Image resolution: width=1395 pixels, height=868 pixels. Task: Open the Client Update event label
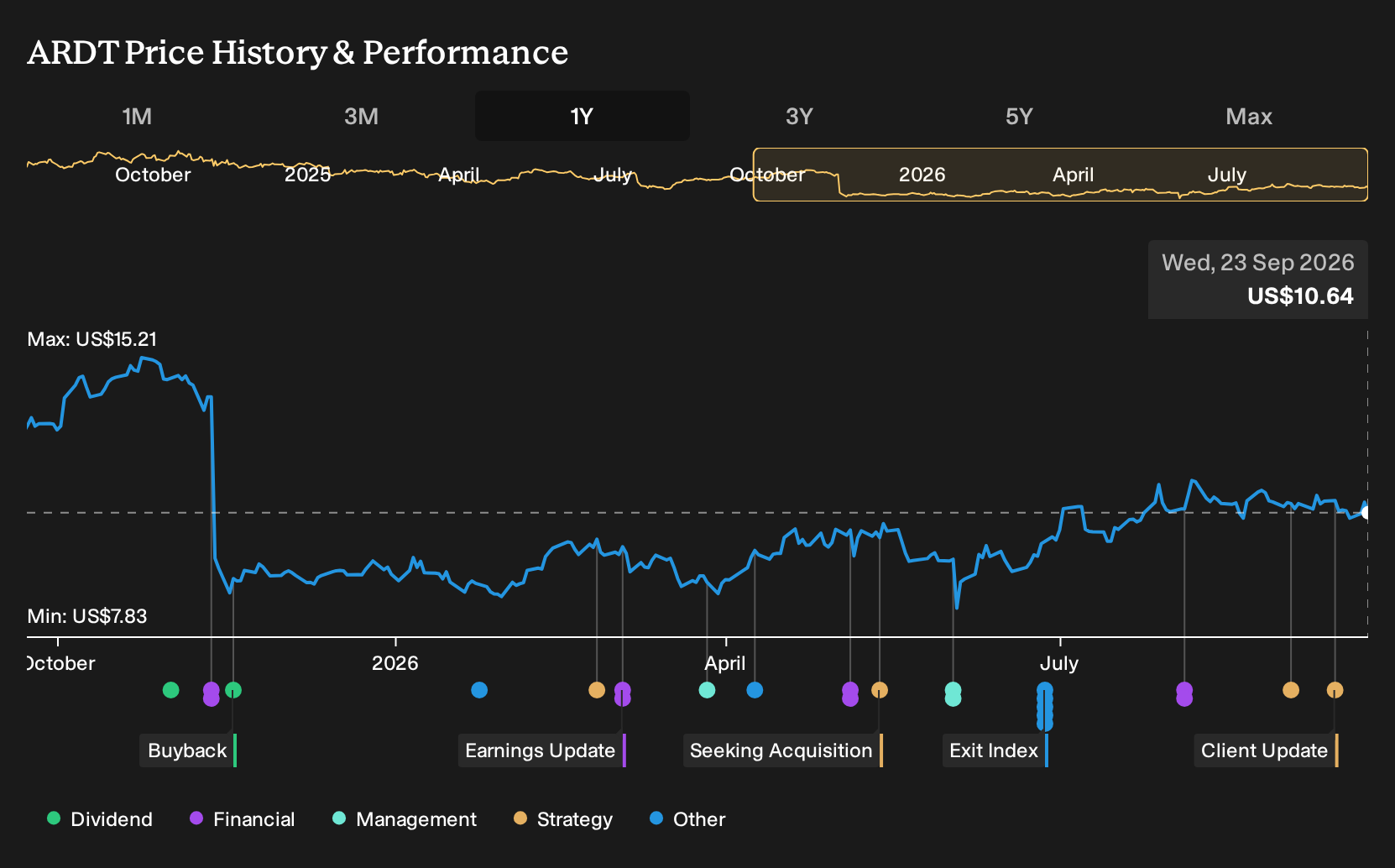(1265, 750)
